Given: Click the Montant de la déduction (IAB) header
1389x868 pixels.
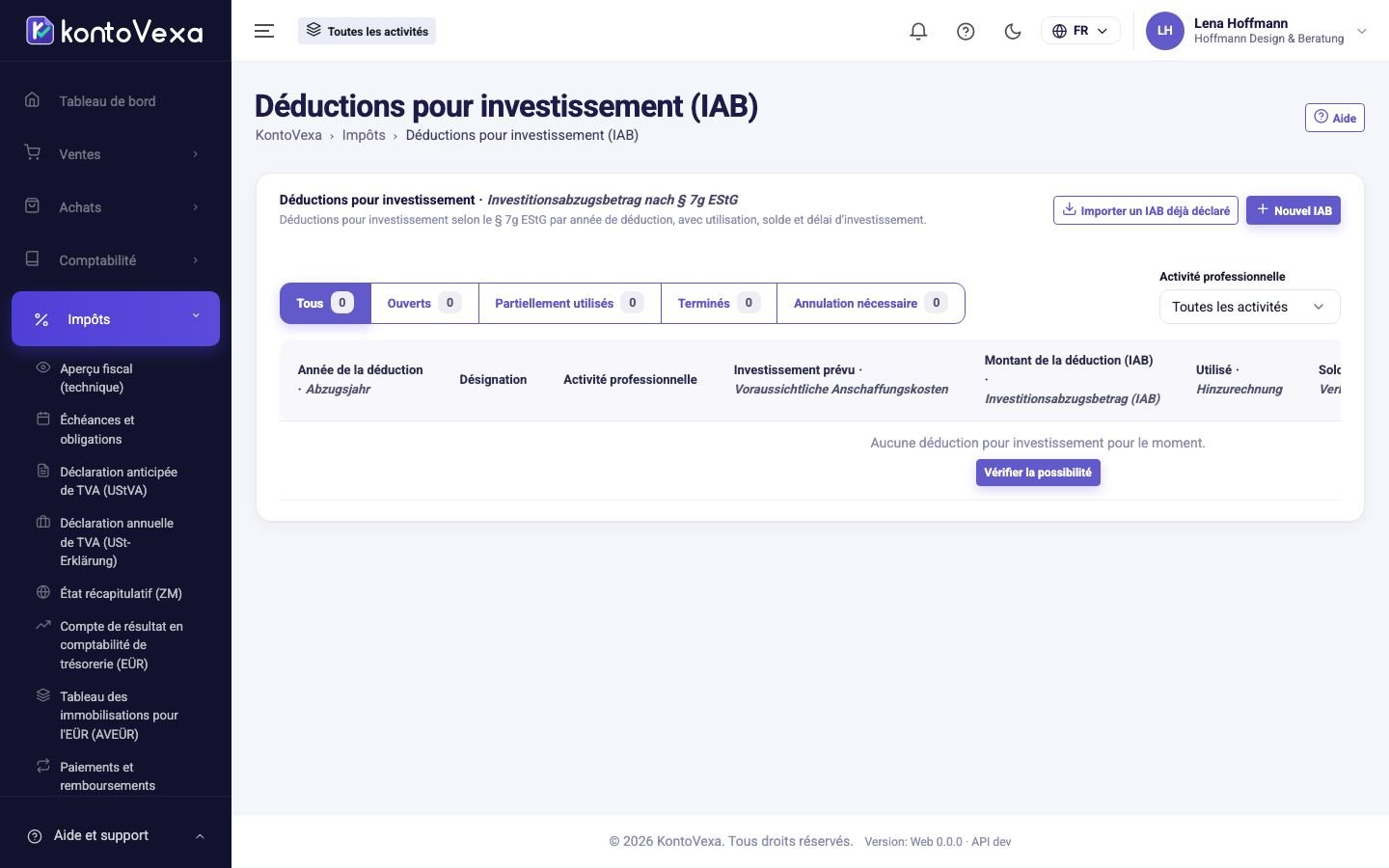Looking at the screenshot, I should [1072, 379].
